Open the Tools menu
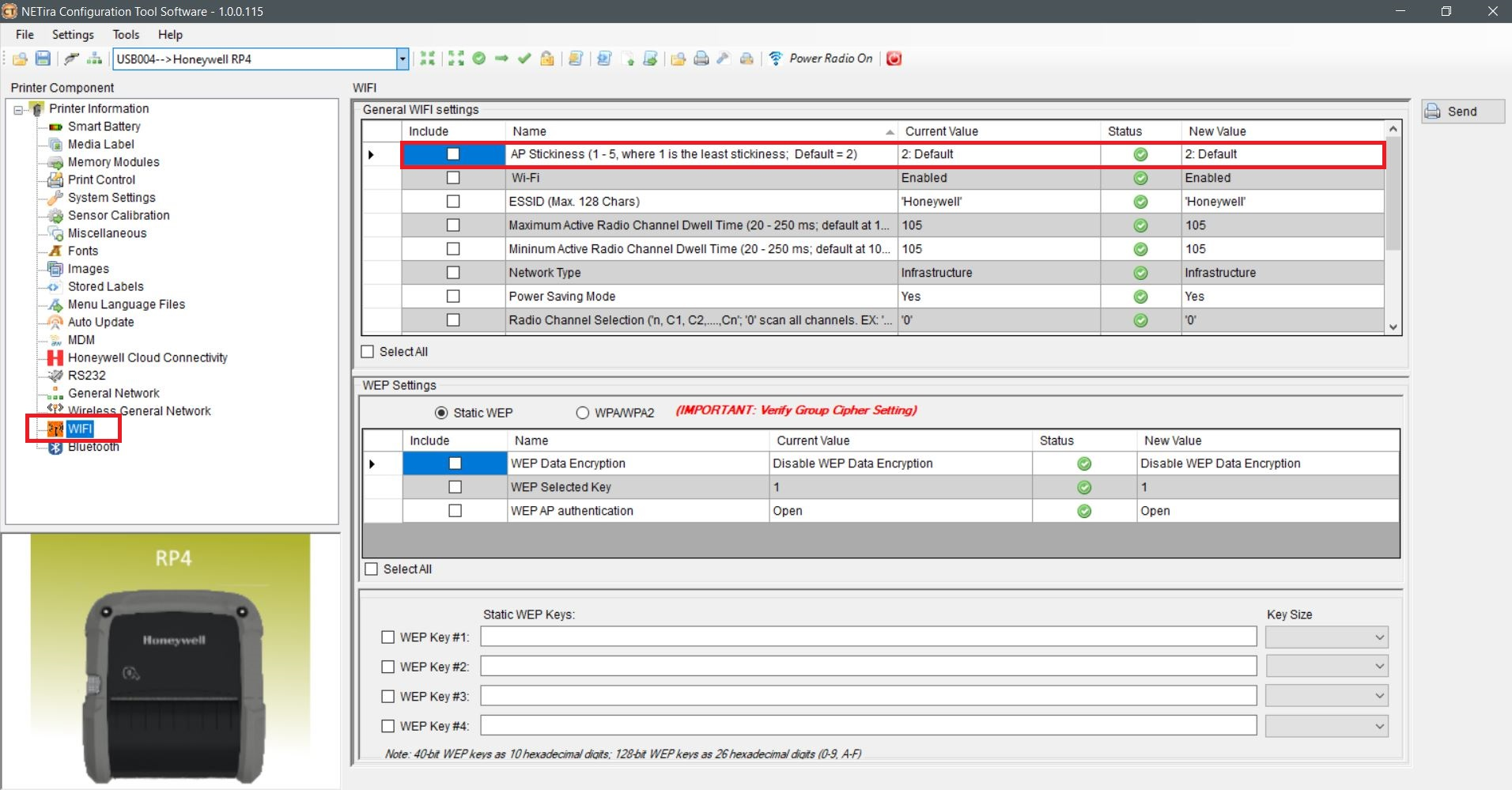This screenshot has width=1512, height=790. click(126, 35)
